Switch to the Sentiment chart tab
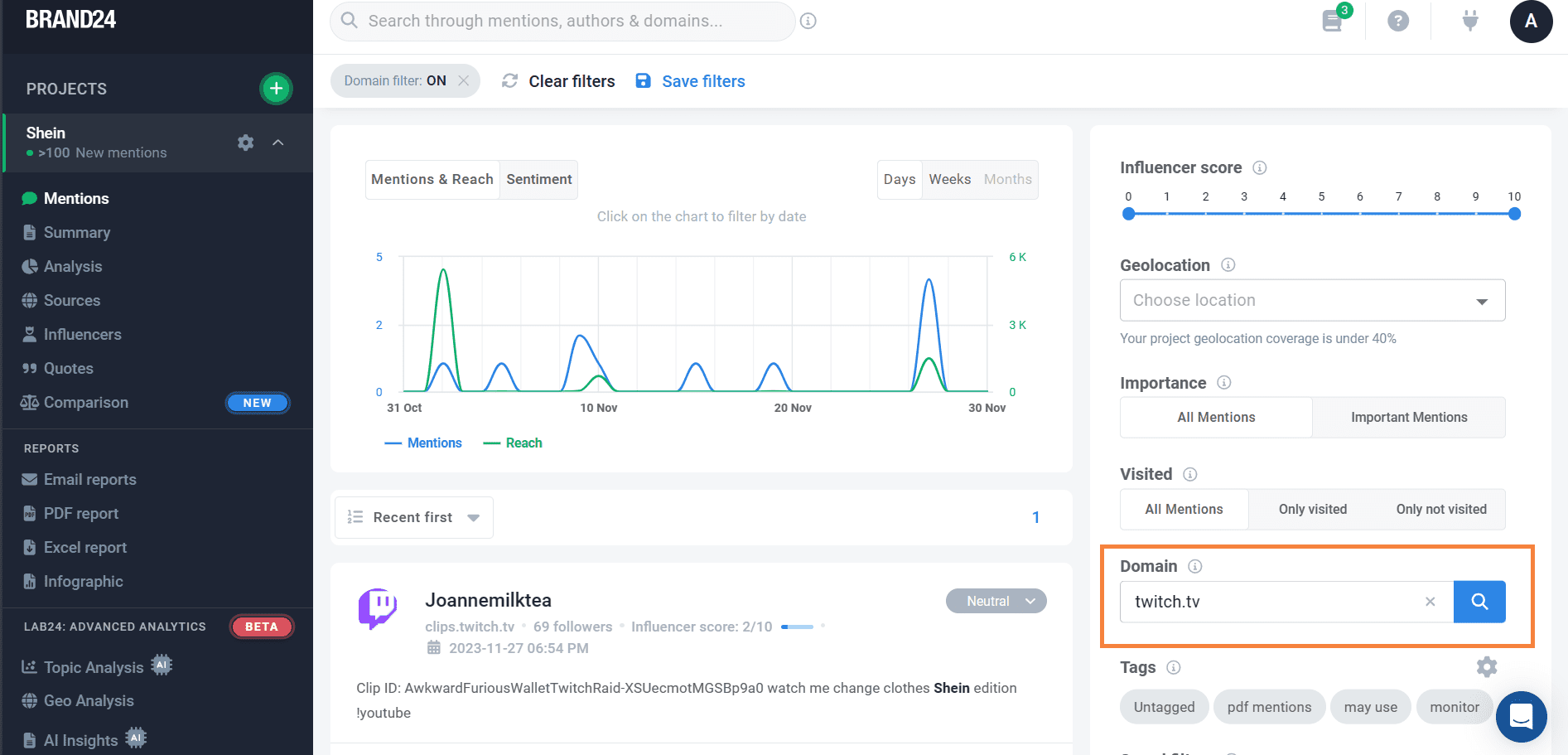The width and height of the screenshot is (1568, 755). (x=539, y=179)
